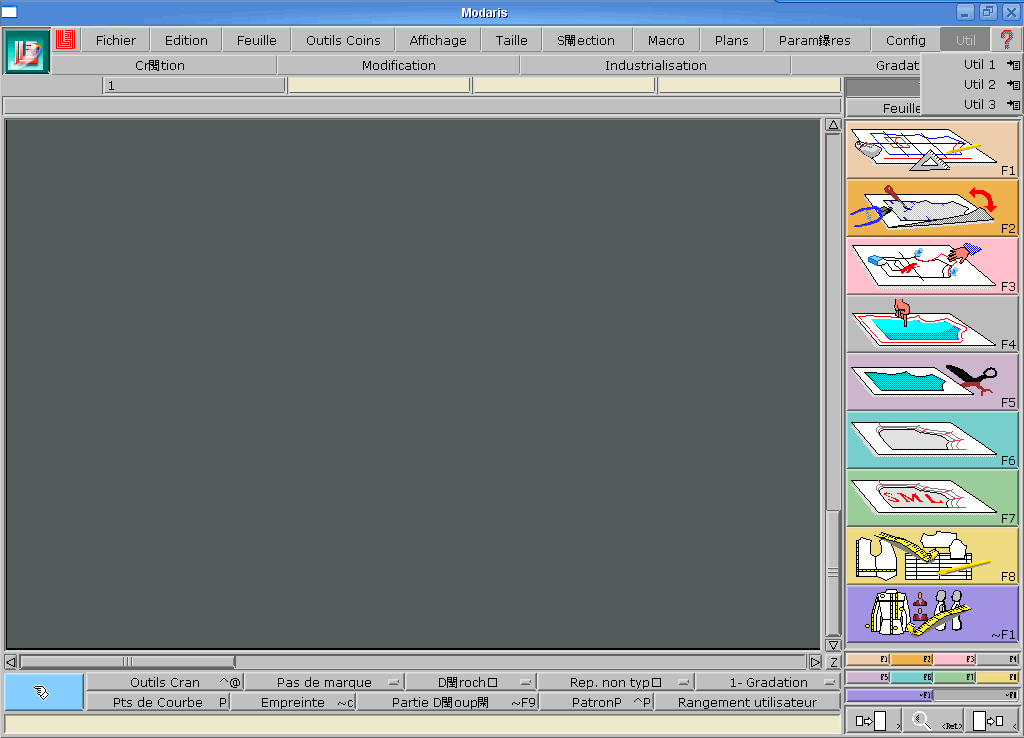Choose Util 1 from the dropdown menu
Viewport: 1024px width, 738px height.
pyautogui.click(x=979, y=65)
